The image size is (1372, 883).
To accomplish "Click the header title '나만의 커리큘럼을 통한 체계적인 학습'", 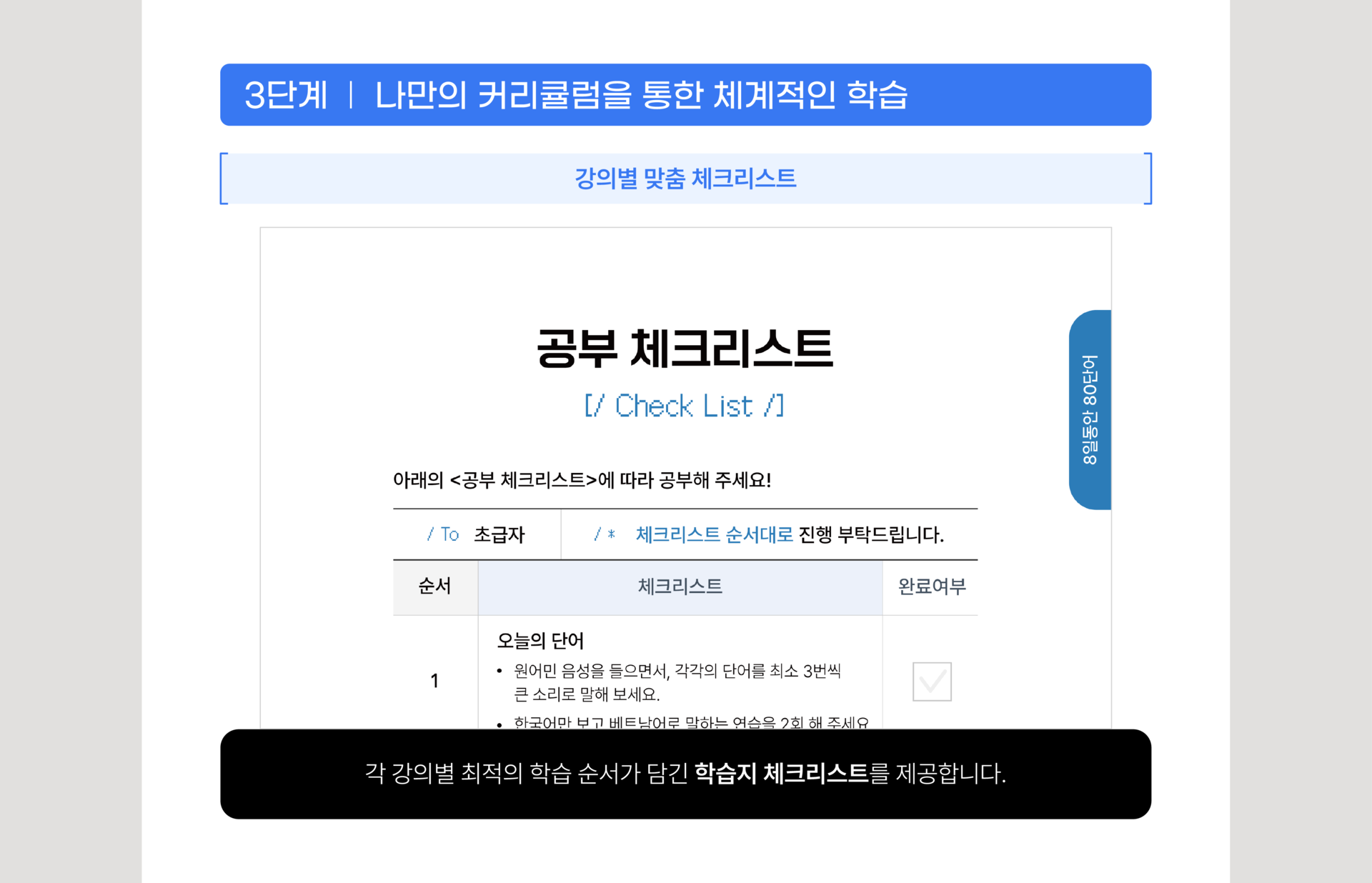I will click(641, 95).
